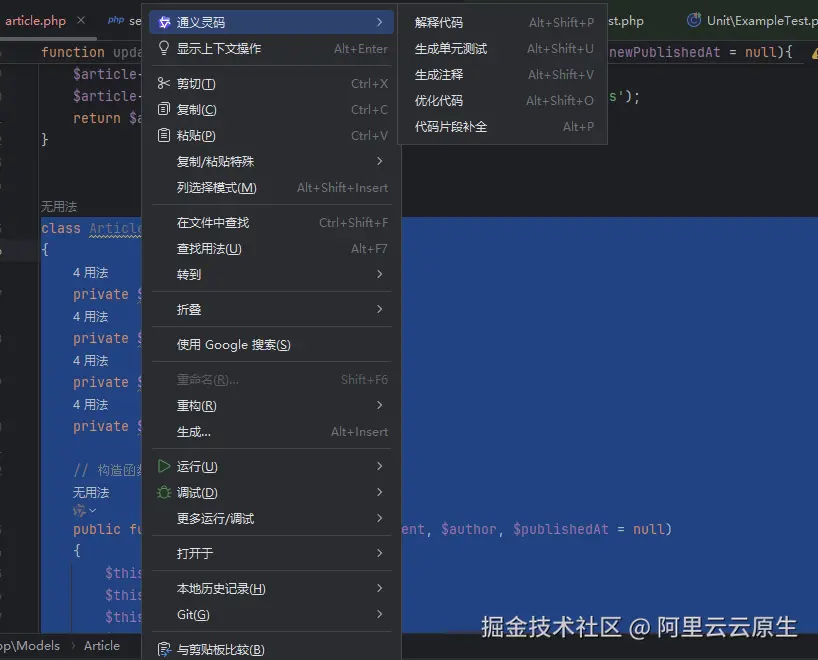This screenshot has width=818, height=660.
Task: Choose 剪切(T) from the context menu
Action: tap(271, 83)
